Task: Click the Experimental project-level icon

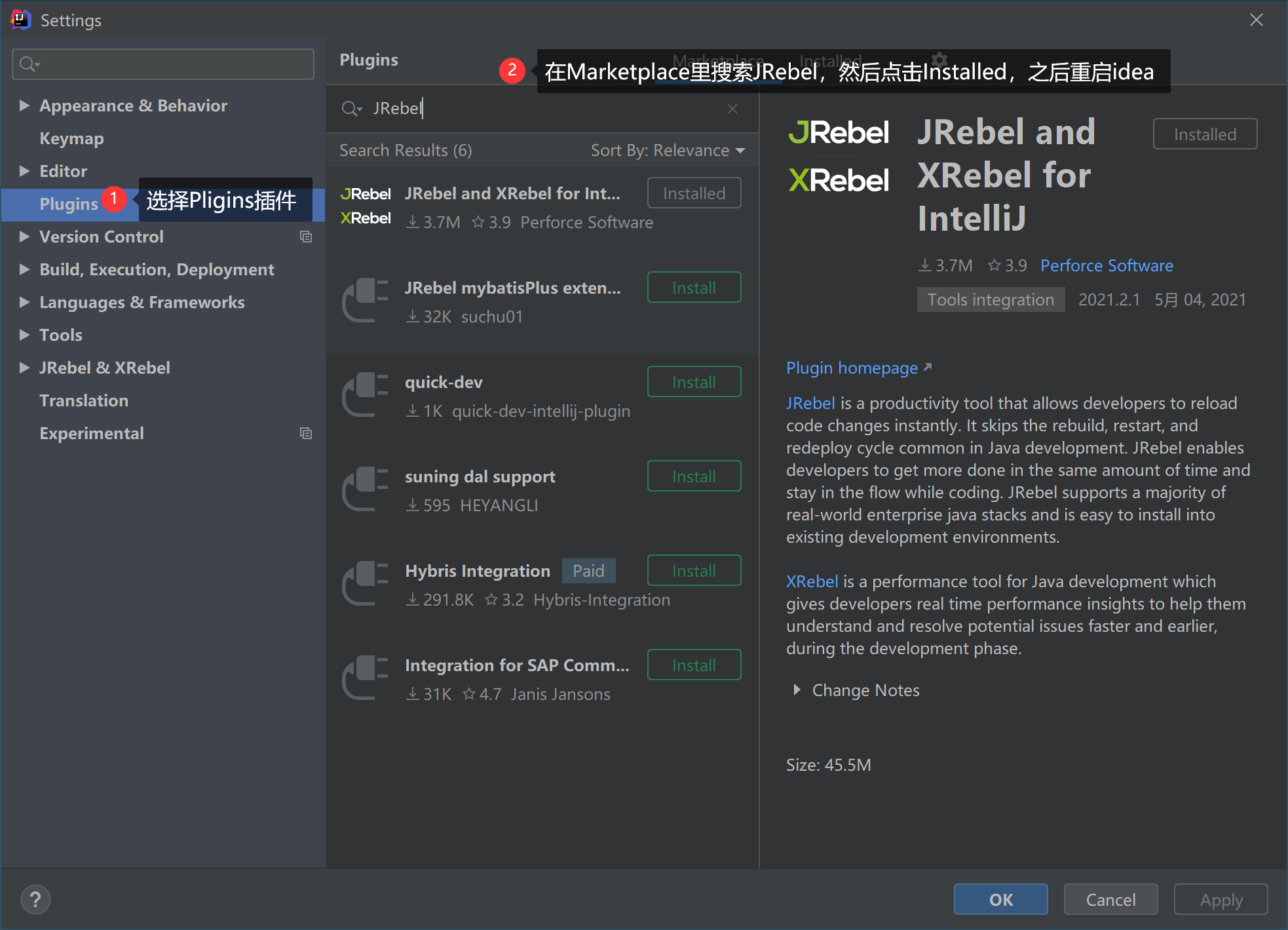Action: [x=306, y=433]
